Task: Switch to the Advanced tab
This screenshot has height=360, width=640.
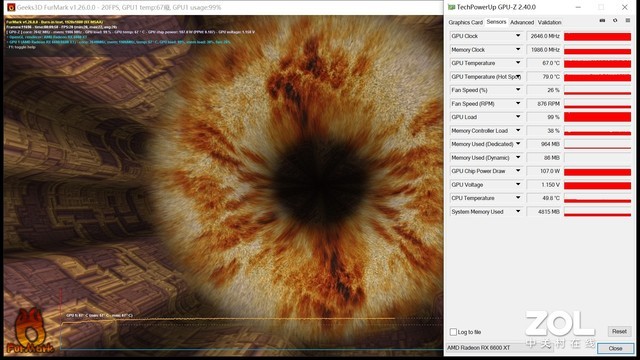Action: click(522, 22)
